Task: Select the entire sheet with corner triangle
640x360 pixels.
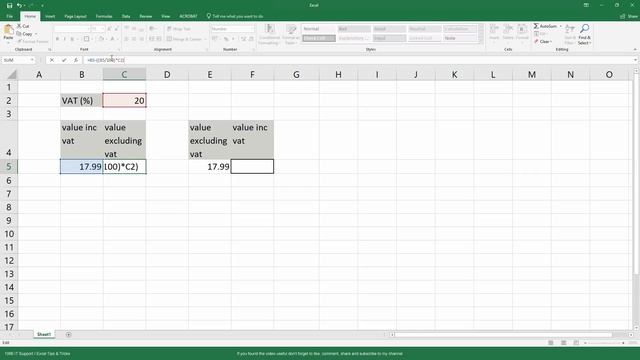Action: [12, 74]
